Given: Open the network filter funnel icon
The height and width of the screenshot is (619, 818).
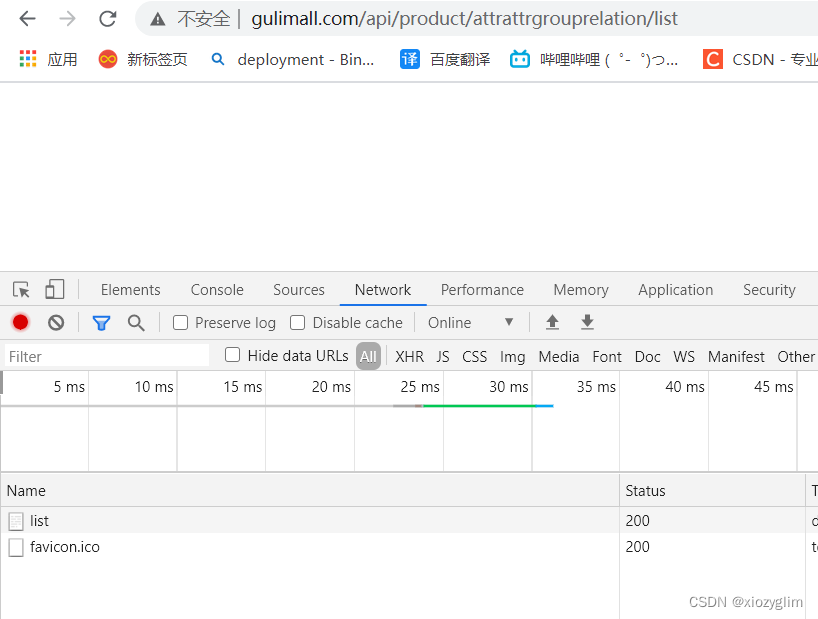Looking at the screenshot, I should point(101,322).
